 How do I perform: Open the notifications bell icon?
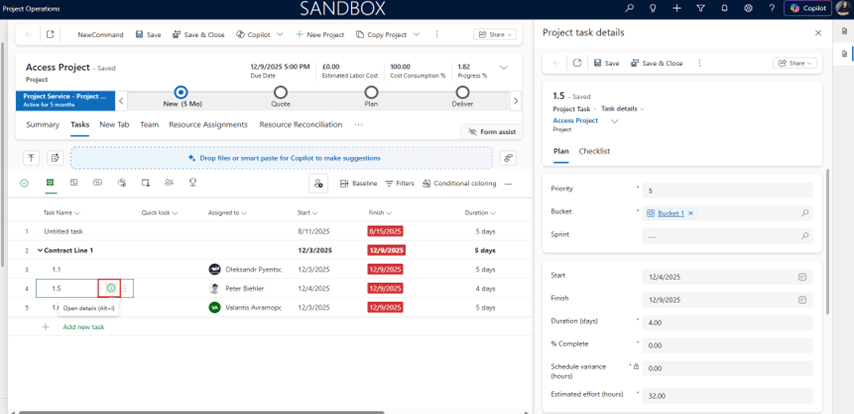pos(724,8)
